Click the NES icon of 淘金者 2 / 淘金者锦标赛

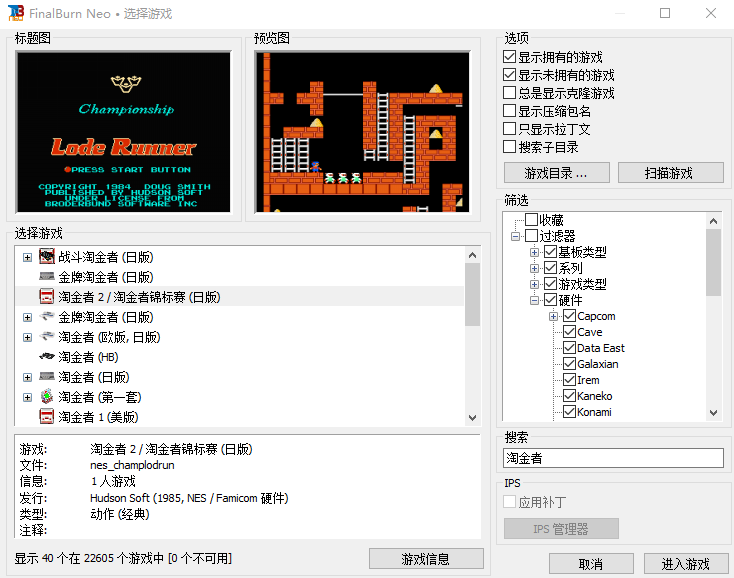pyautogui.click(x=46, y=297)
